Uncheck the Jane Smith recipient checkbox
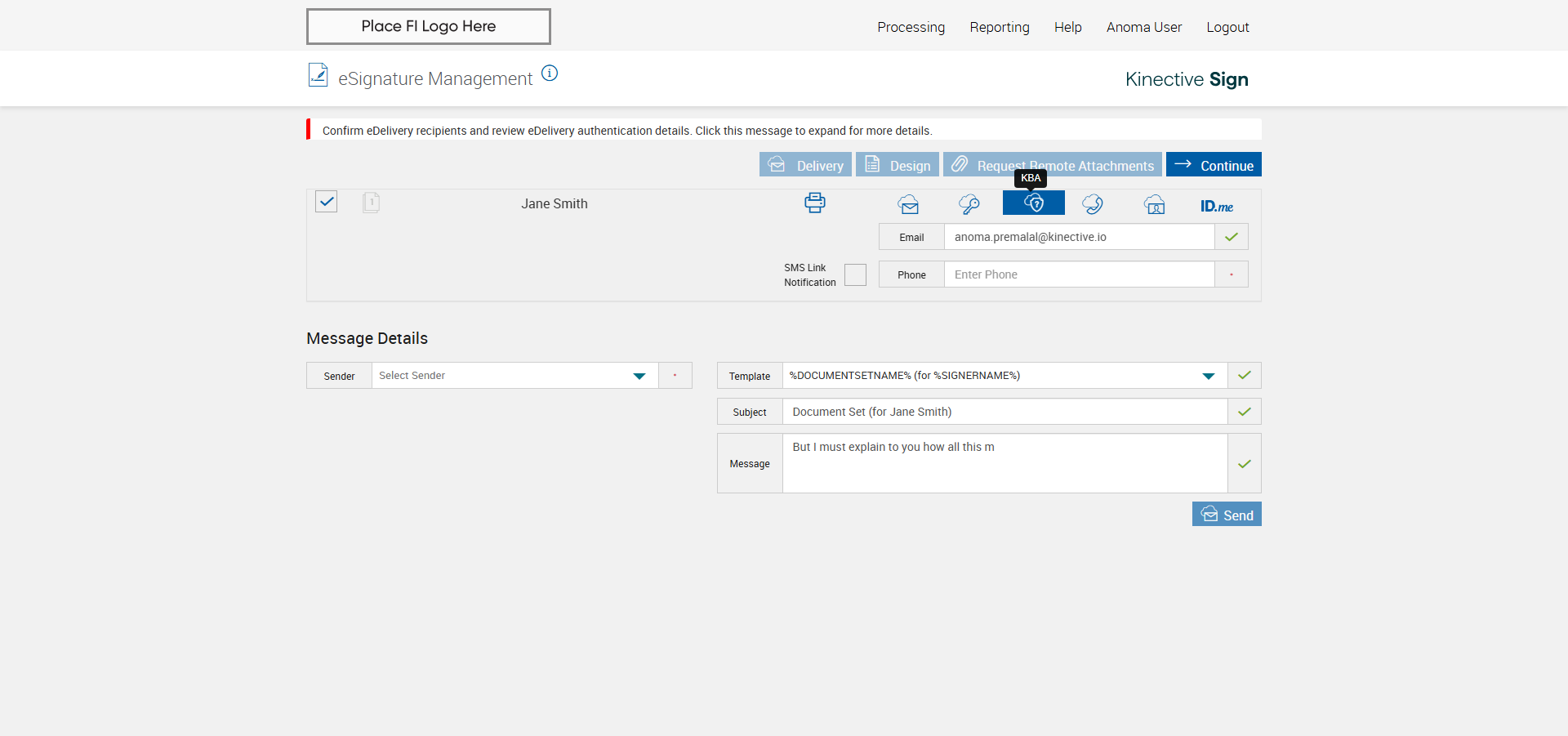The image size is (1568, 736). (x=327, y=202)
